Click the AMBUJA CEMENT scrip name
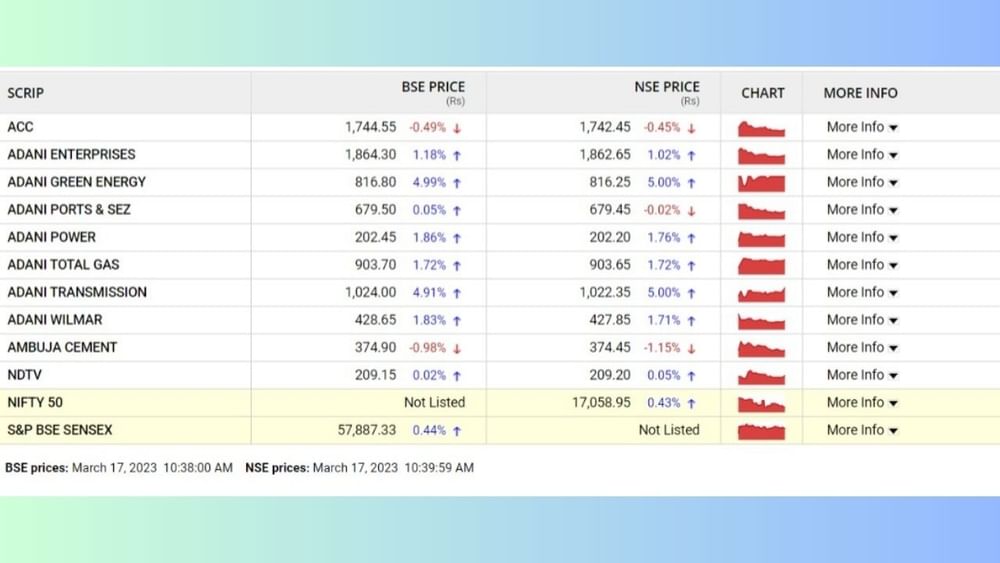 coord(62,347)
